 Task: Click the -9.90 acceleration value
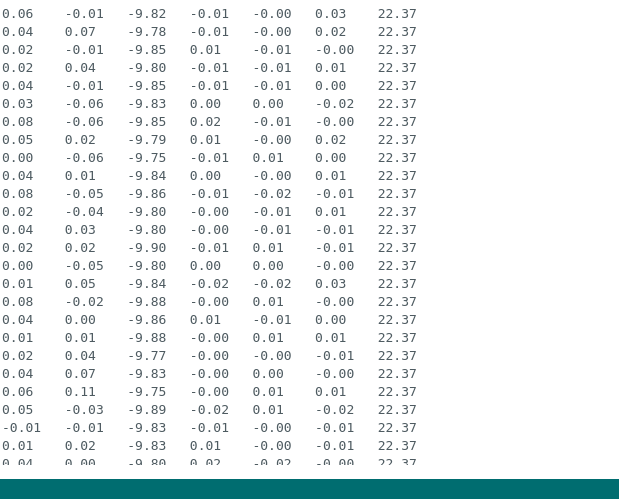point(147,248)
